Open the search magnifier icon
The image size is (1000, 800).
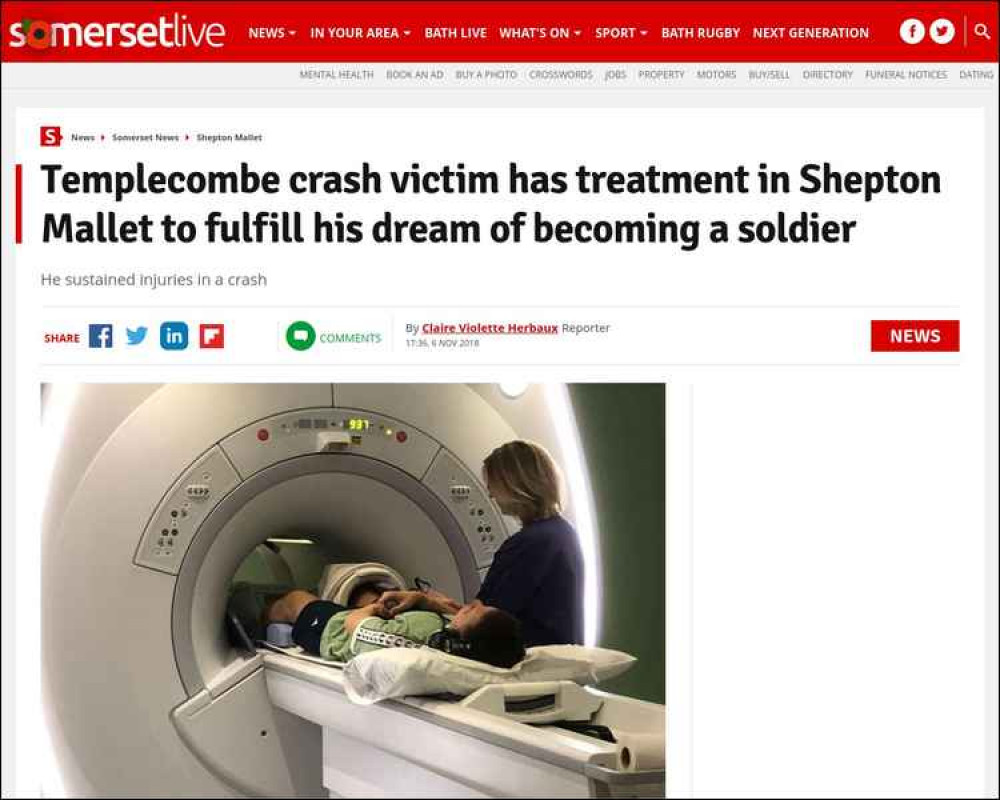coord(982,31)
